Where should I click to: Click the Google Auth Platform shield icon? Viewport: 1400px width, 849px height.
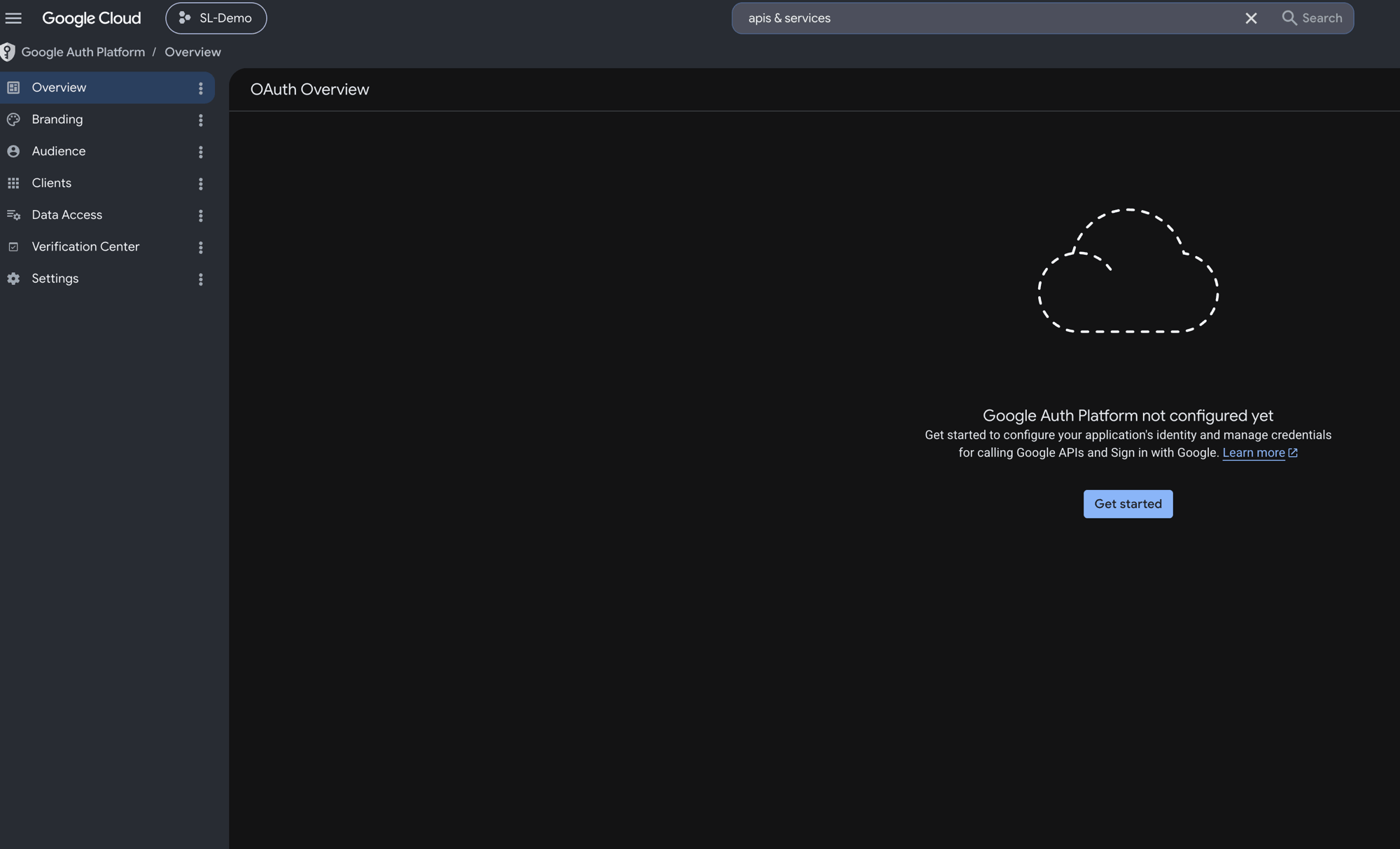pyautogui.click(x=8, y=52)
